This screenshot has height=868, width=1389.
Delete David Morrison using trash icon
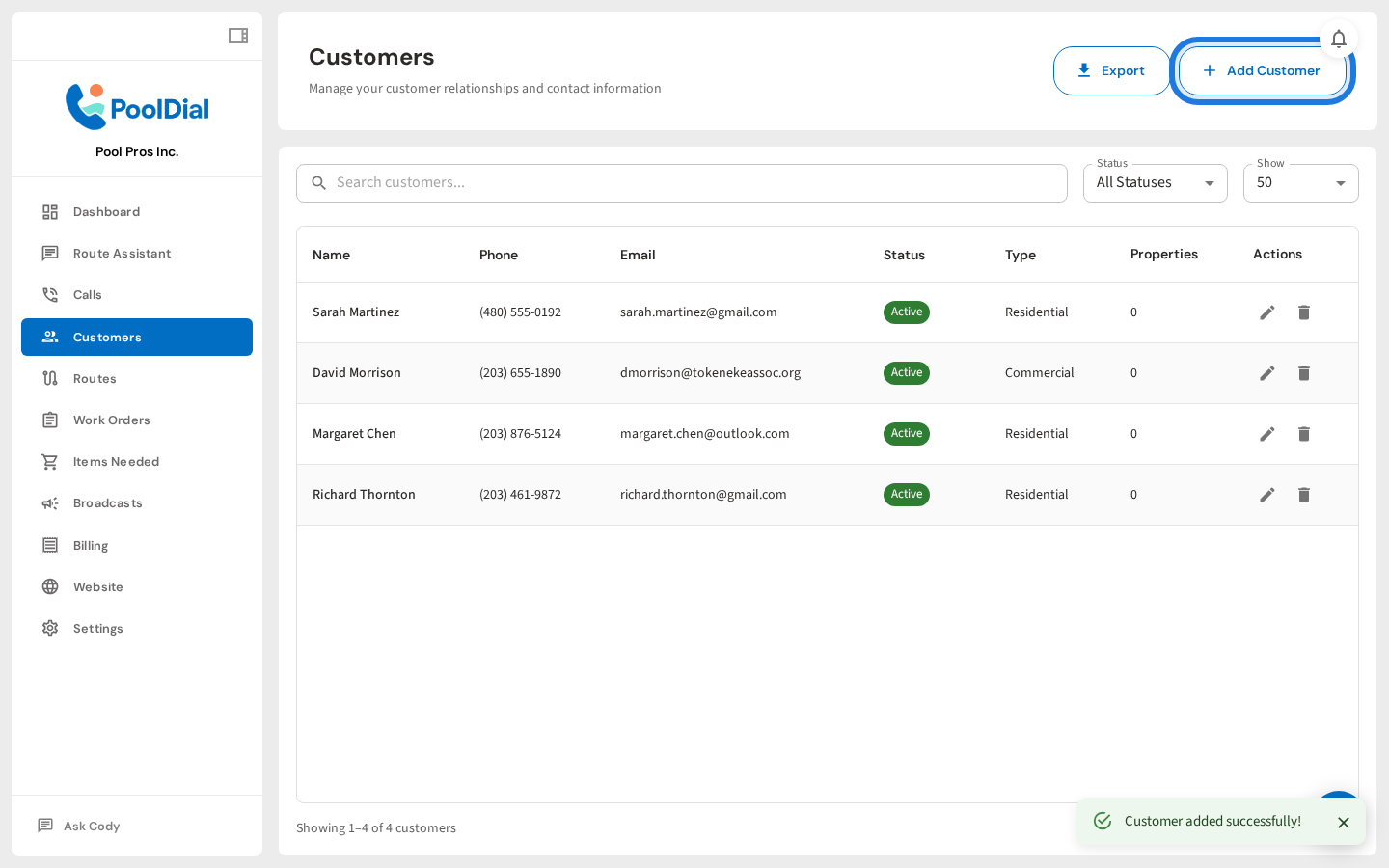click(x=1303, y=373)
